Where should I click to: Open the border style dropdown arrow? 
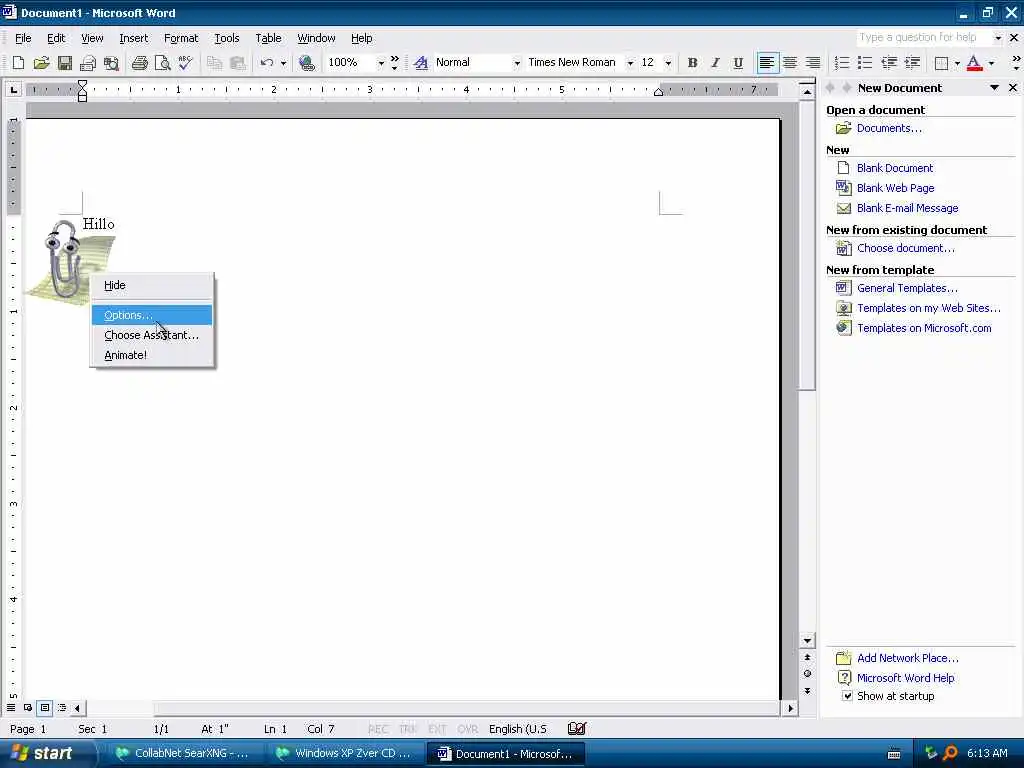[x=957, y=63]
